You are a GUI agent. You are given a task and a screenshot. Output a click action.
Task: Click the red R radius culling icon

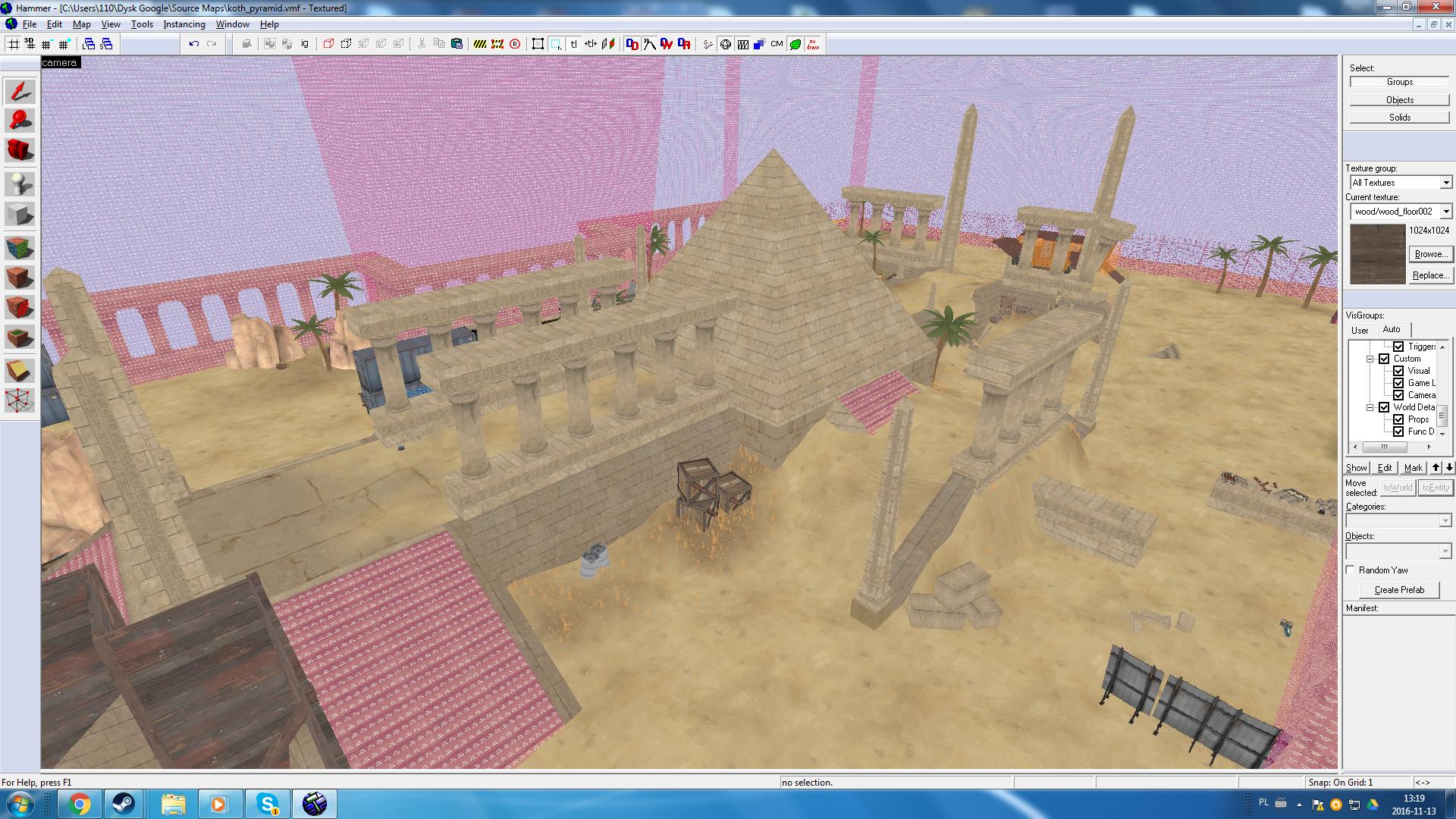[x=515, y=44]
